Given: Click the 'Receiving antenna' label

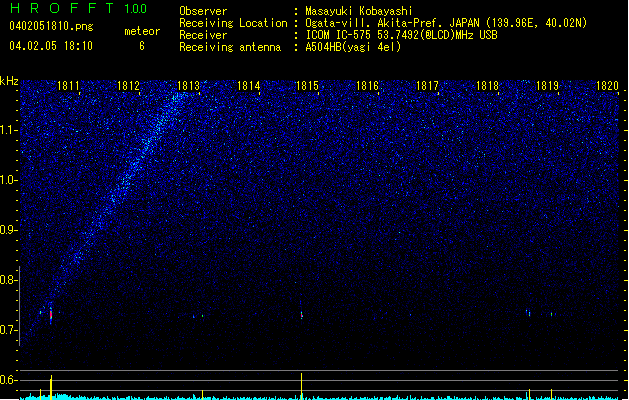Looking at the screenshot, I should pyautogui.click(x=230, y=47).
